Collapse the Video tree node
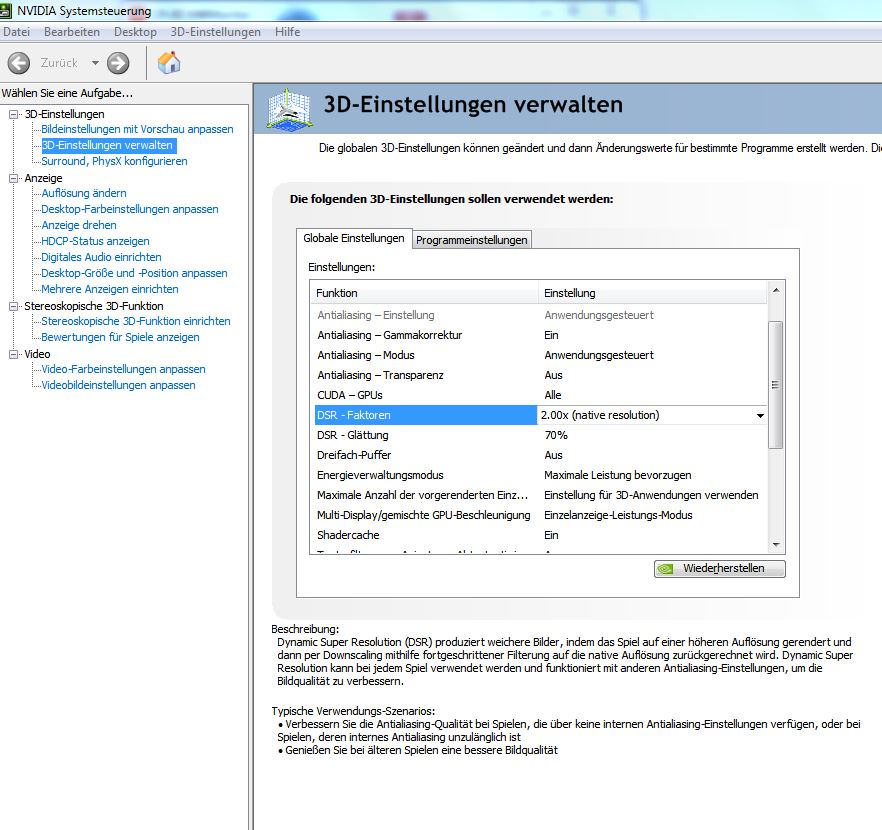This screenshot has width=882, height=830. point(14,354)
